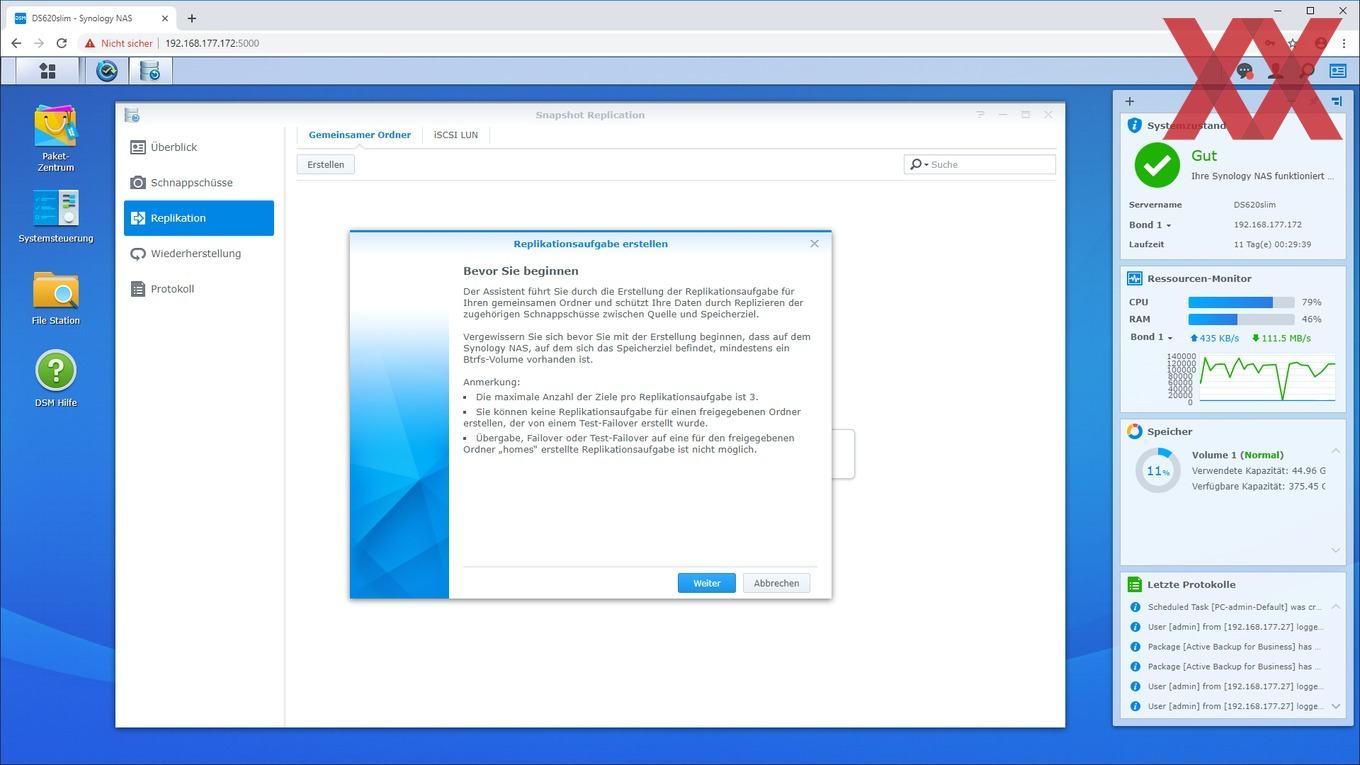The width and height of the screenshot is (1360, 765).
Task: Click Volume 1 (Normal) label
Action: 1238,455
